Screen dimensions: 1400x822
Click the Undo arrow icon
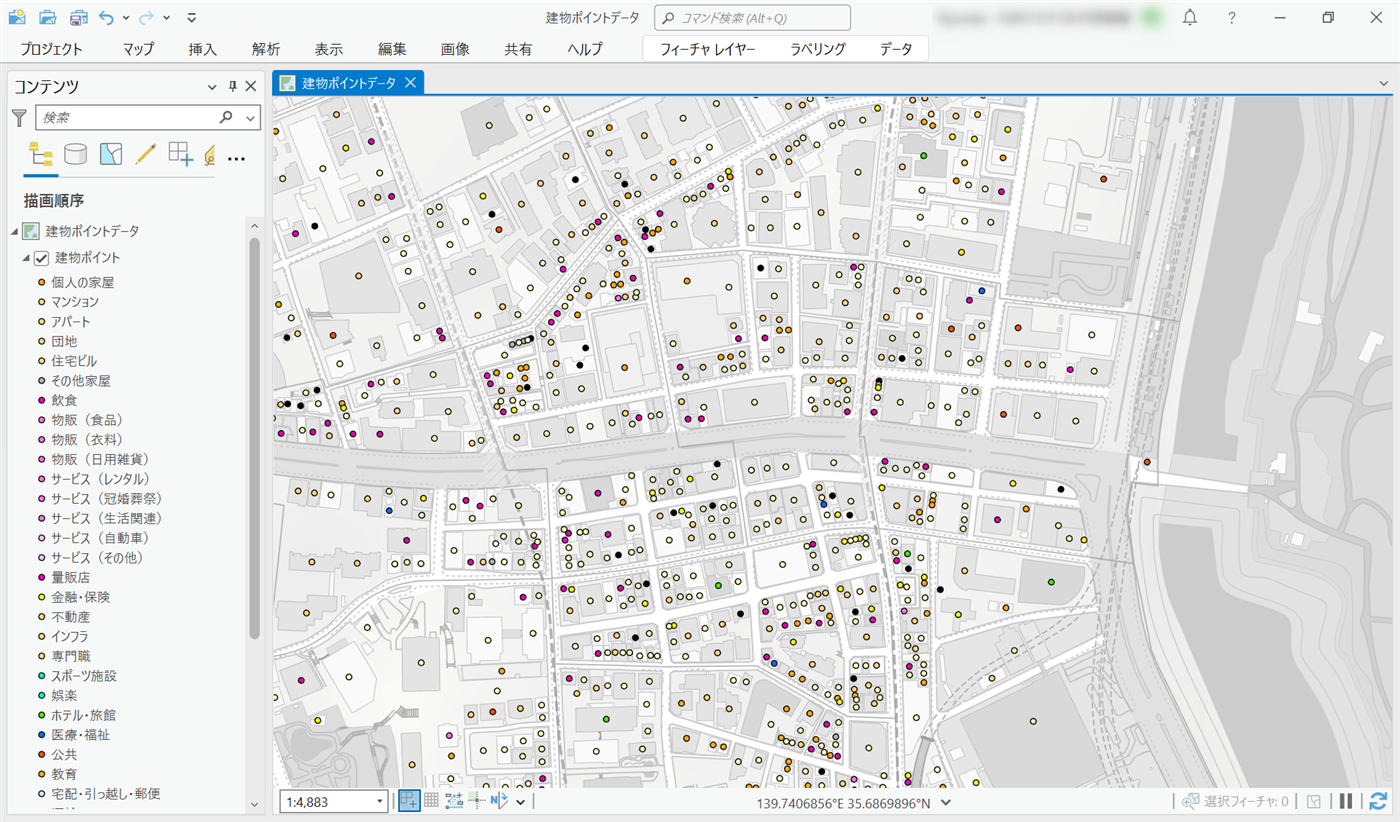pyautogui.click(x=106, y=17)
